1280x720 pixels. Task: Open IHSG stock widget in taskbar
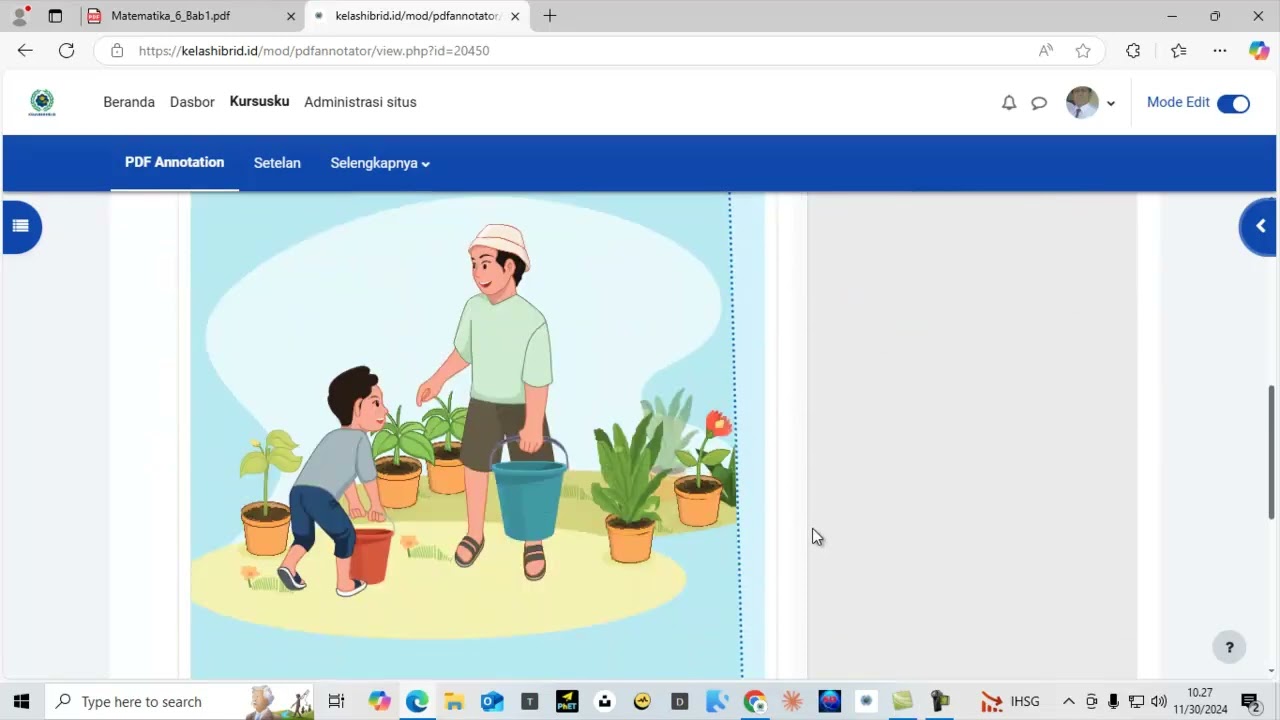[x=1010, y=701]
